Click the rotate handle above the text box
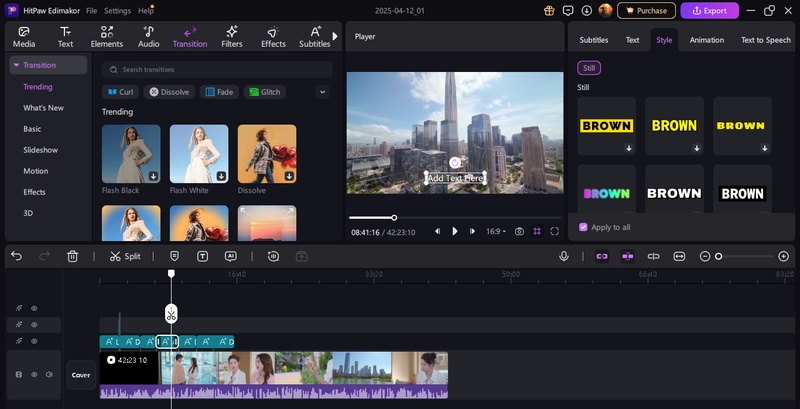This screenshot has height=409, width=800. click(455, 163)
